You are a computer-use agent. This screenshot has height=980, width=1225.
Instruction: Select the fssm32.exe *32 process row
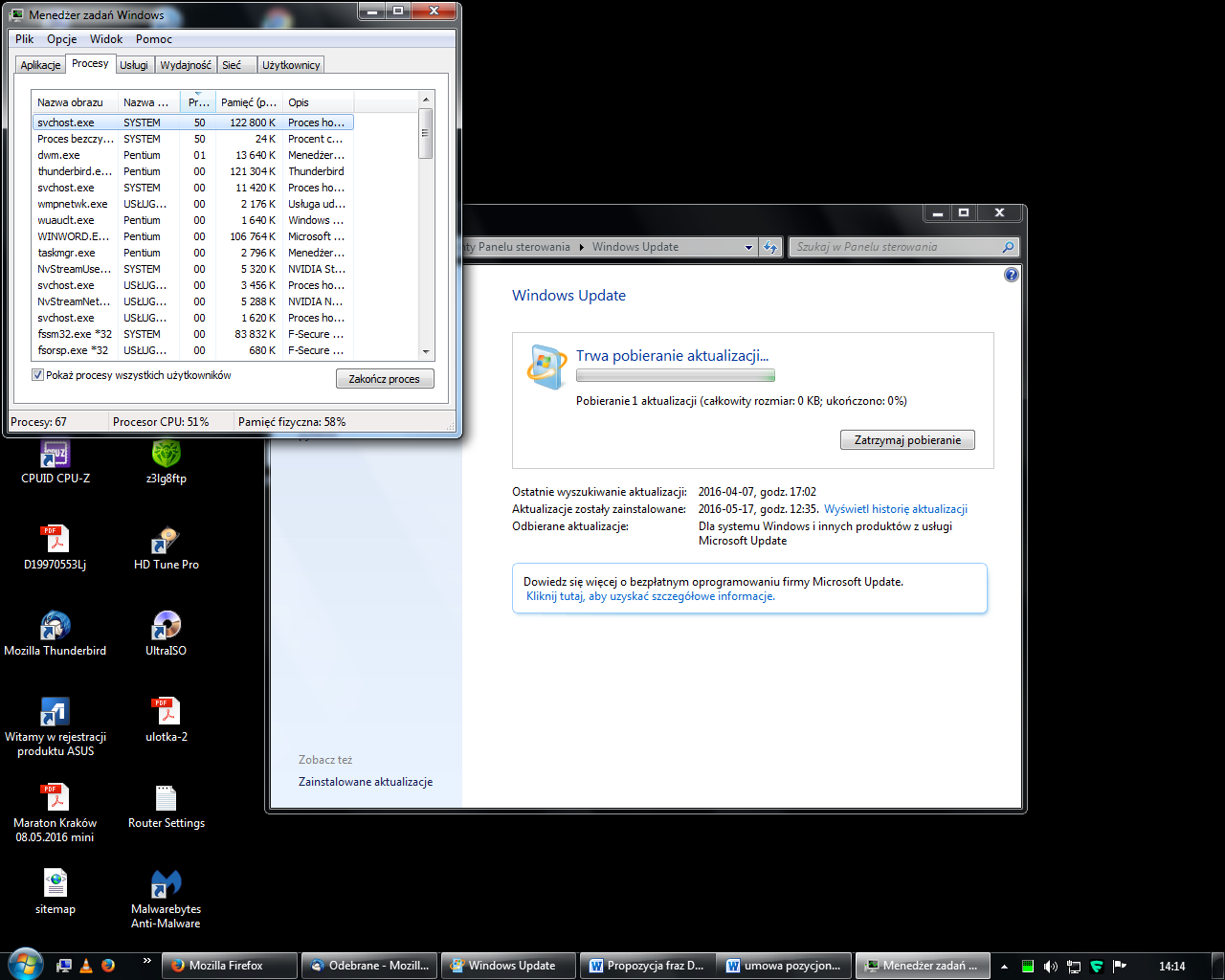pyautogui.click(x=193, y=334)
